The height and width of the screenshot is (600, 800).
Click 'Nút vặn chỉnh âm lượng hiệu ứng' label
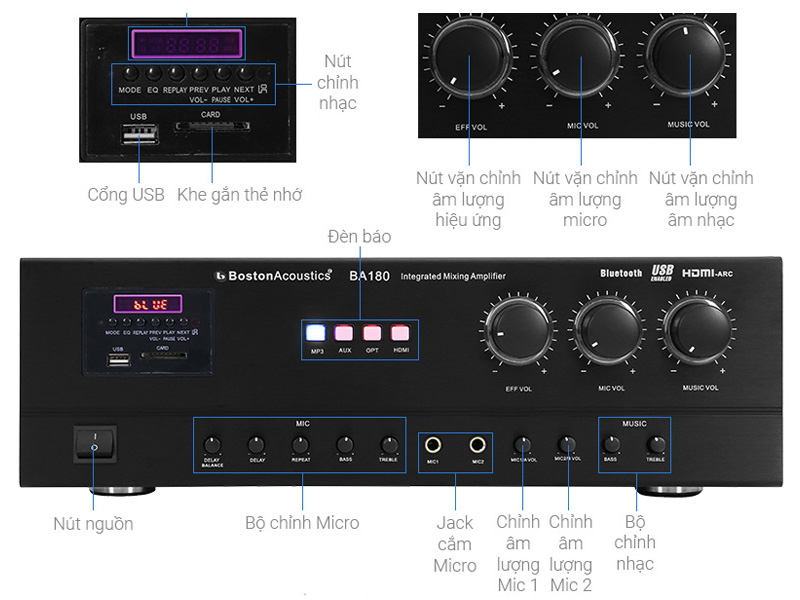[468, 199]
